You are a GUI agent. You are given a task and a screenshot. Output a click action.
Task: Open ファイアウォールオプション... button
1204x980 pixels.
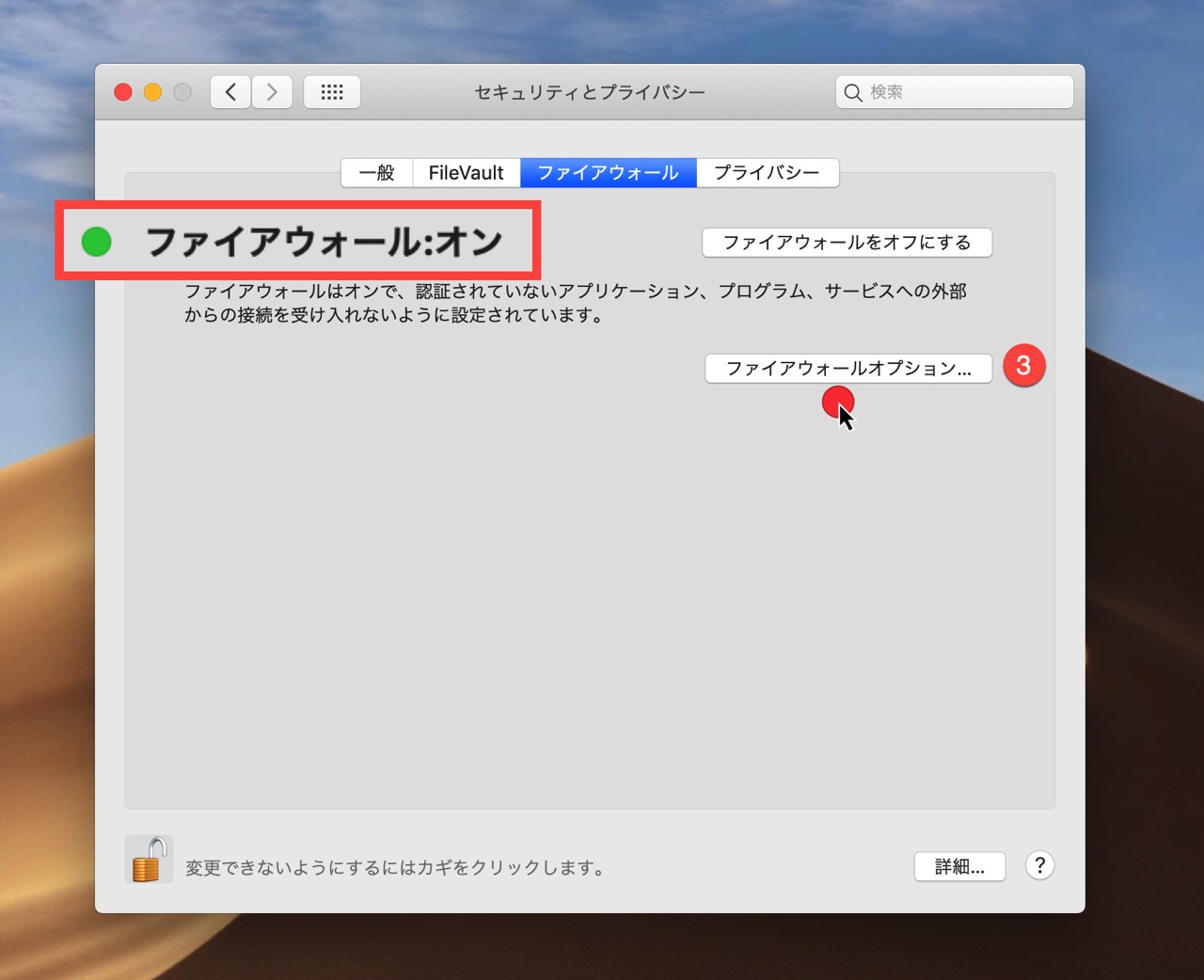pyautogui.click(x=848, y=369)
